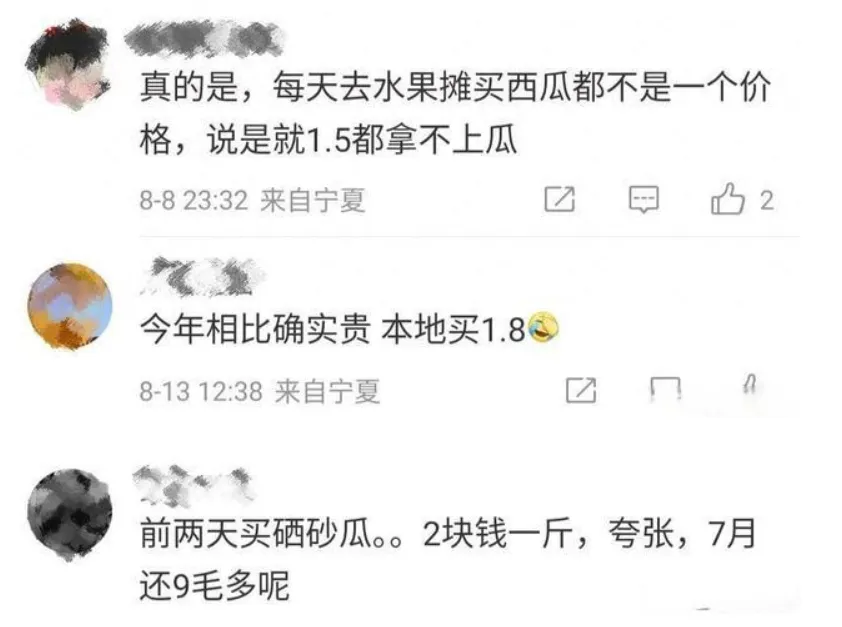Tap the 8-13 12:38 来自宁夏 timestamp
The image size is (842, 627).
pos(260,391)
